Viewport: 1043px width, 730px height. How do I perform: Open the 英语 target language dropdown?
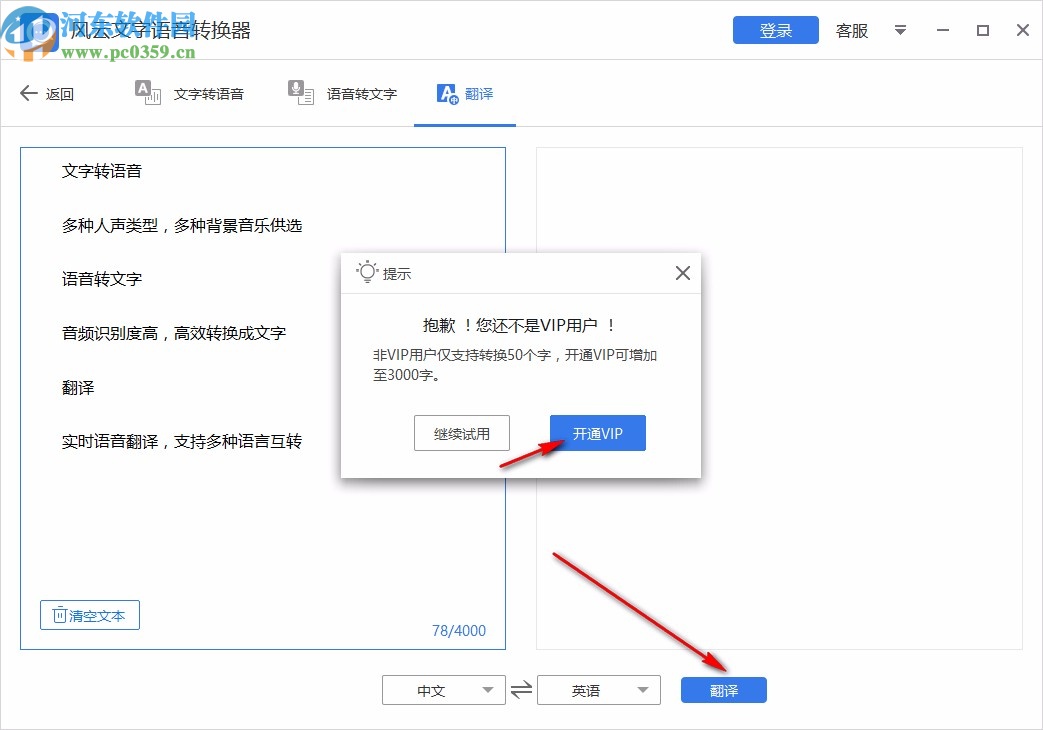pos(597,689)
